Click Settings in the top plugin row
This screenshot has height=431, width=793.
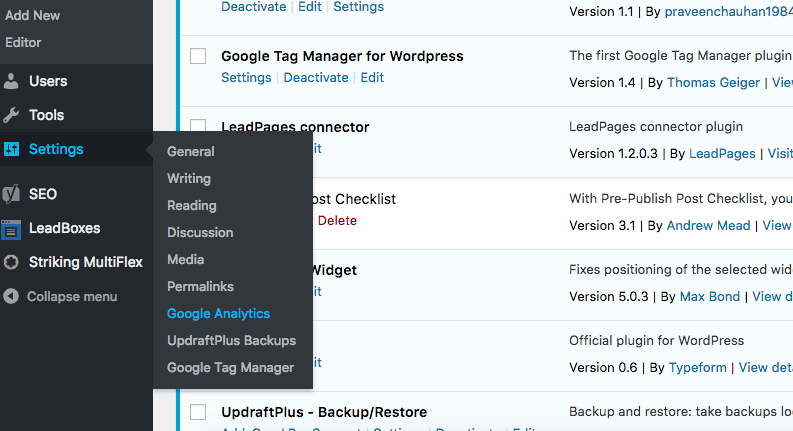coord(359,7)
